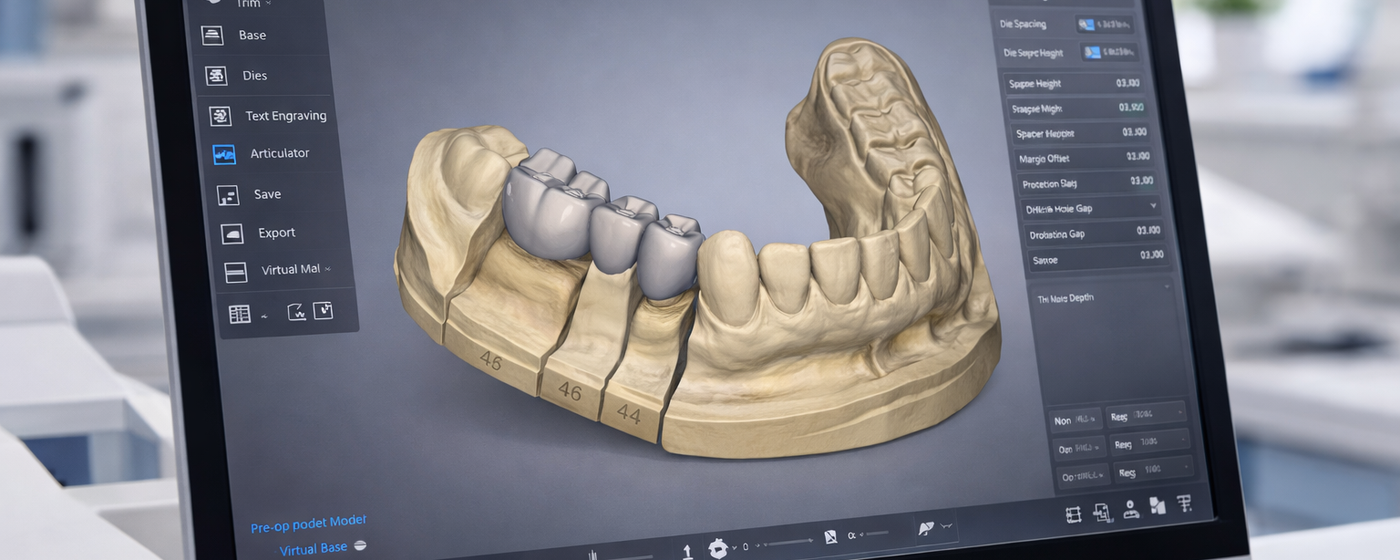
Task: Click the Virtual Base text link
Action: pos(313,549)
